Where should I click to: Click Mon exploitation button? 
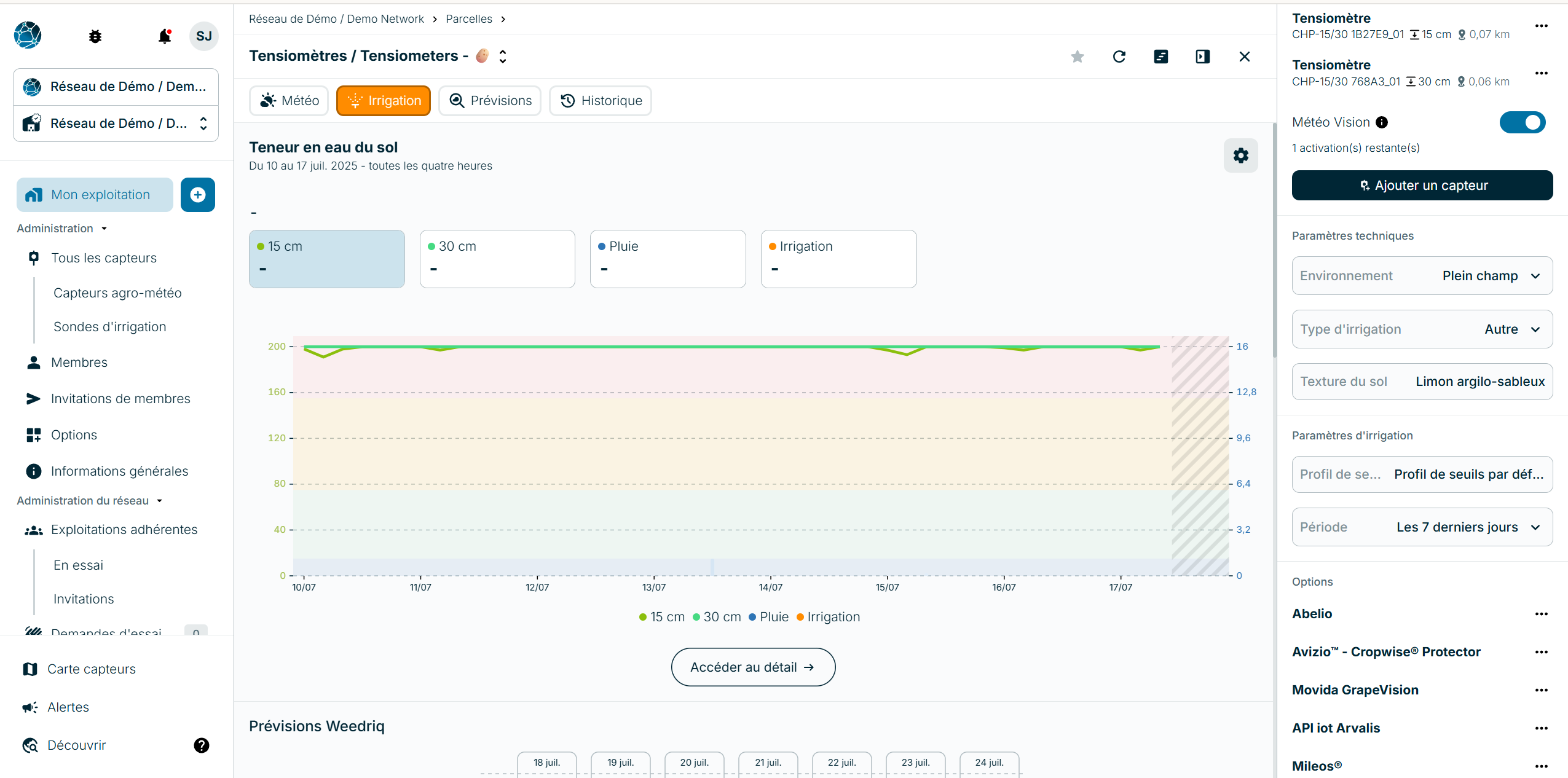[x=95, y=195]
